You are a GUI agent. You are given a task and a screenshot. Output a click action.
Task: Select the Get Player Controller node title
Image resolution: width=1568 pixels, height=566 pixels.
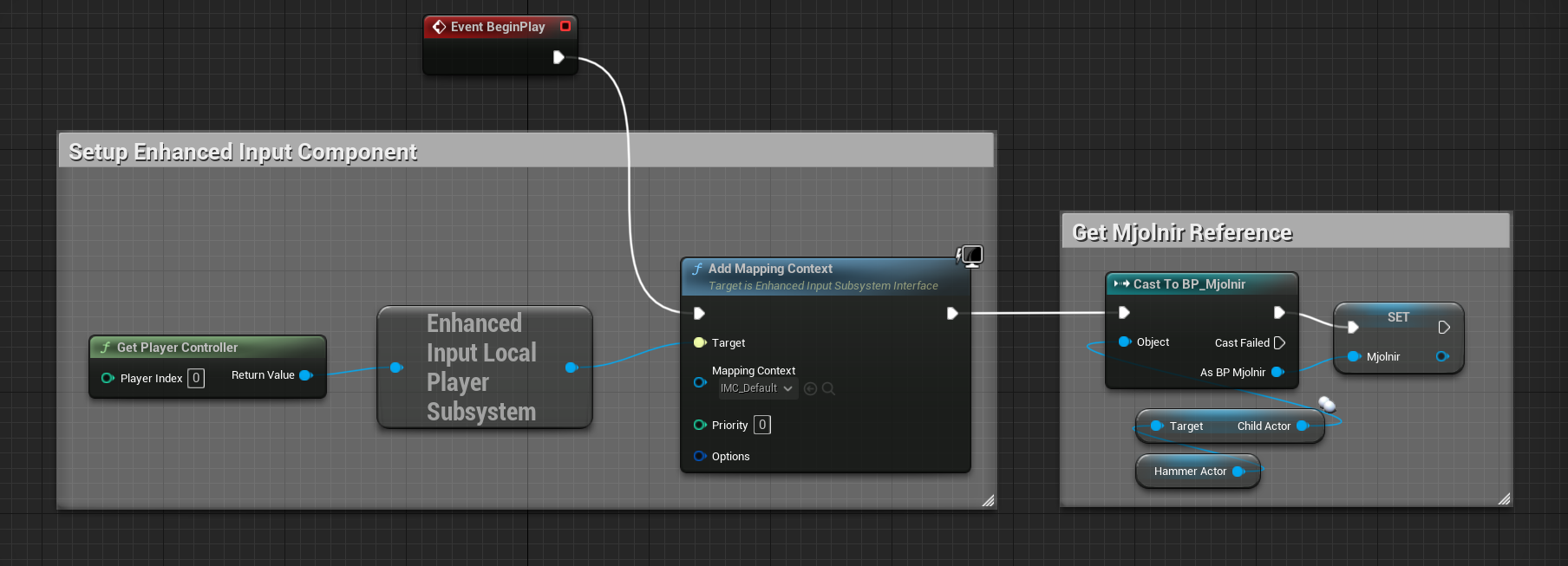[177, 348]
